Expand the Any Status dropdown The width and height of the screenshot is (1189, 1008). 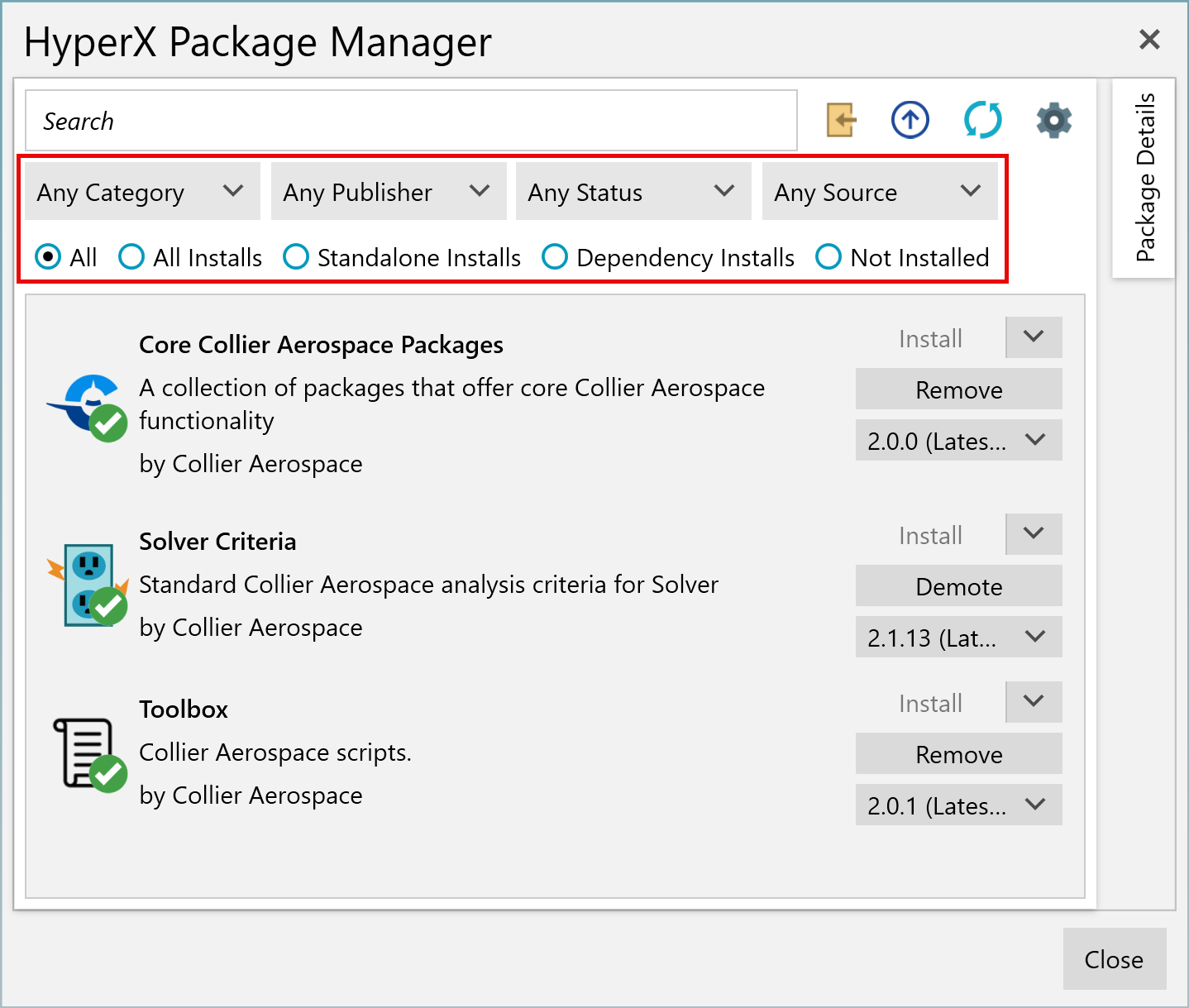633,191
